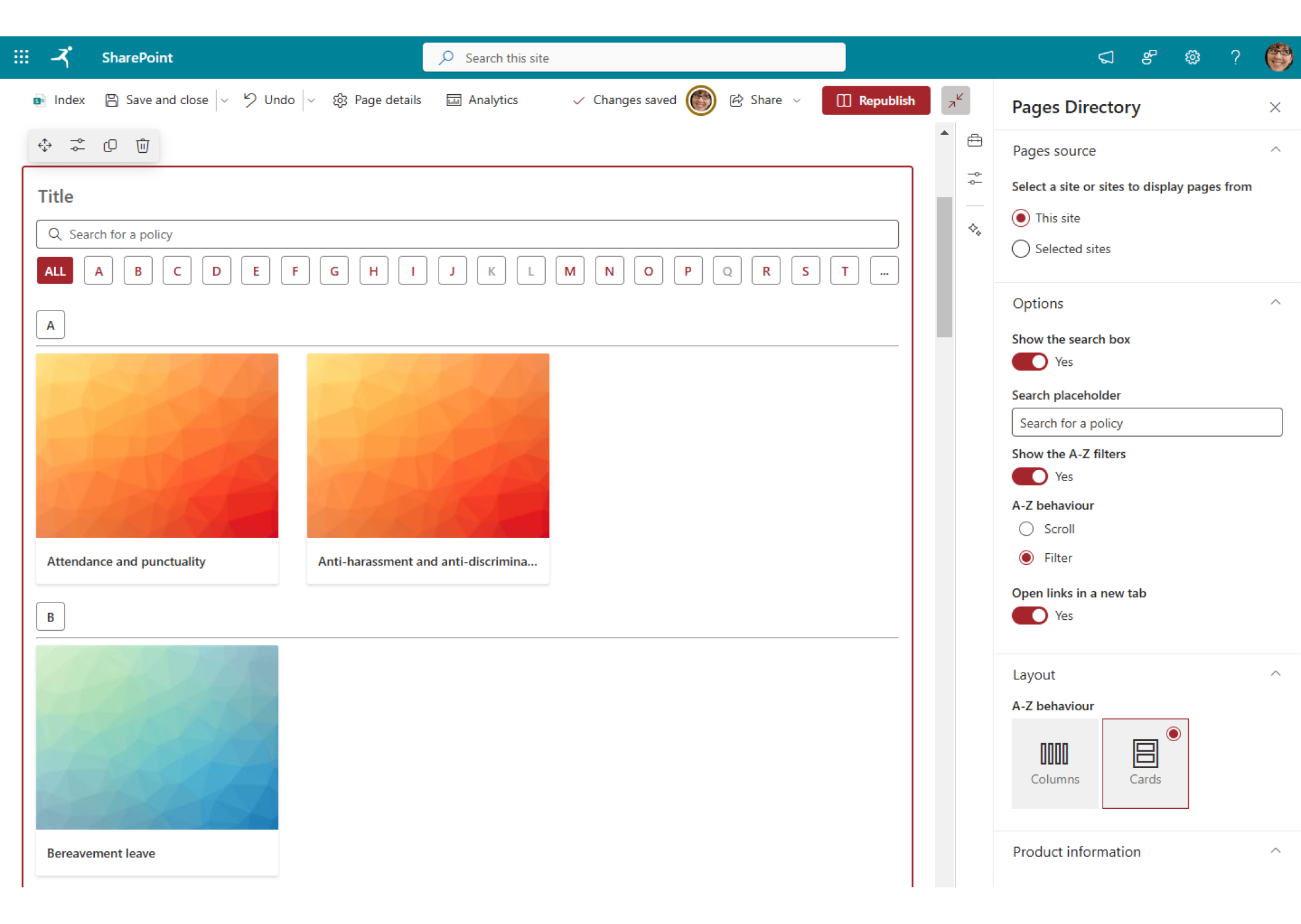Toggle Show the search box switch
1301x924 pixels.
coord(1029,362)
